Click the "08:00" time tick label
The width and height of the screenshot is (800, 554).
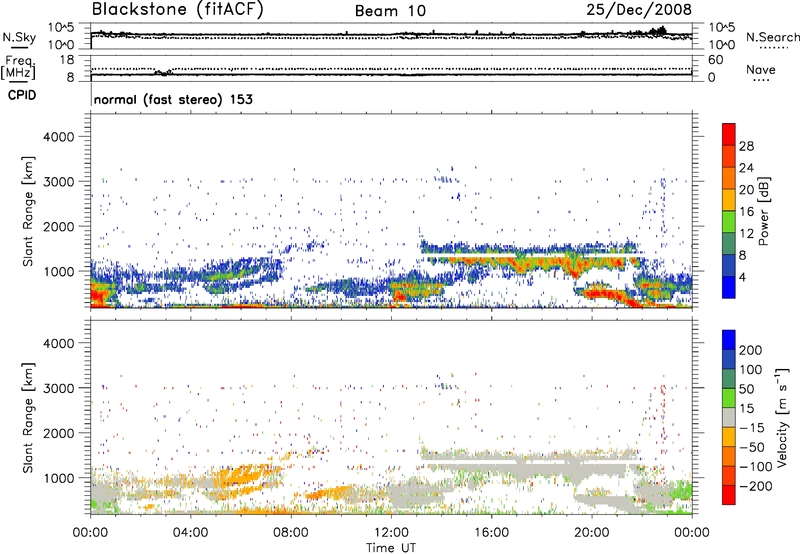click(291, 533)
